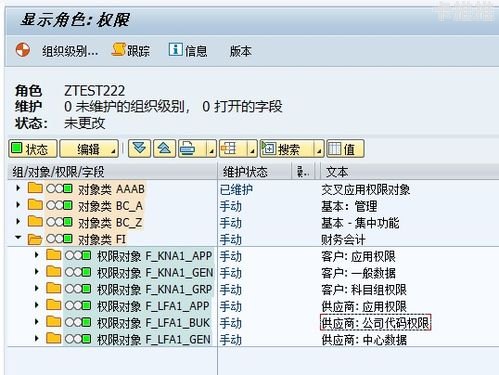The width and height of the screenshot is (499, 375).
Task: Click folder icon of F_LFA1_BUK row
Action: (54, 322)
